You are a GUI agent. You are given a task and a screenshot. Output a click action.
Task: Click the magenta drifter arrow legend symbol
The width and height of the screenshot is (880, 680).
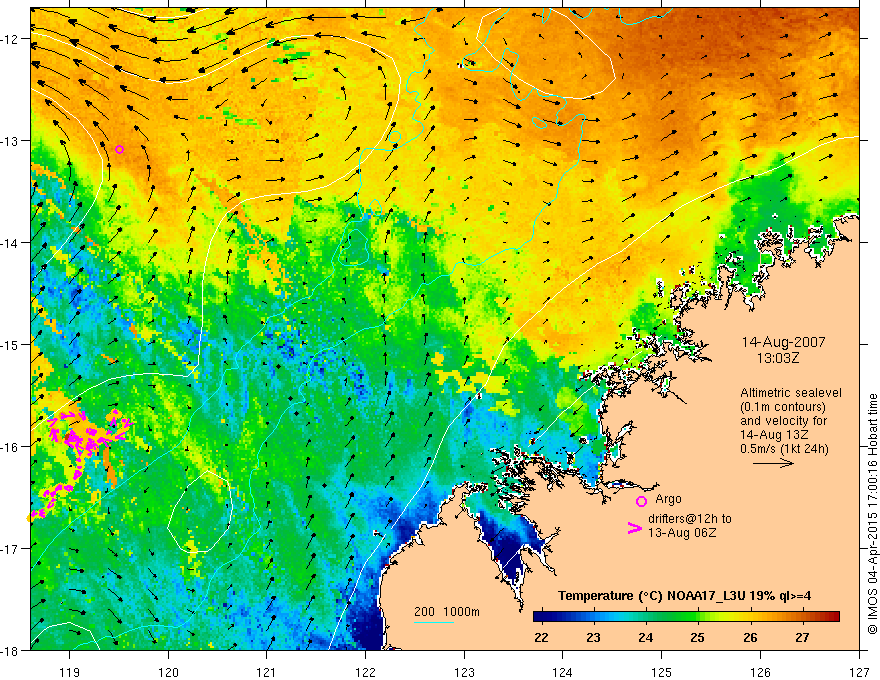click(x=634, y=527)
